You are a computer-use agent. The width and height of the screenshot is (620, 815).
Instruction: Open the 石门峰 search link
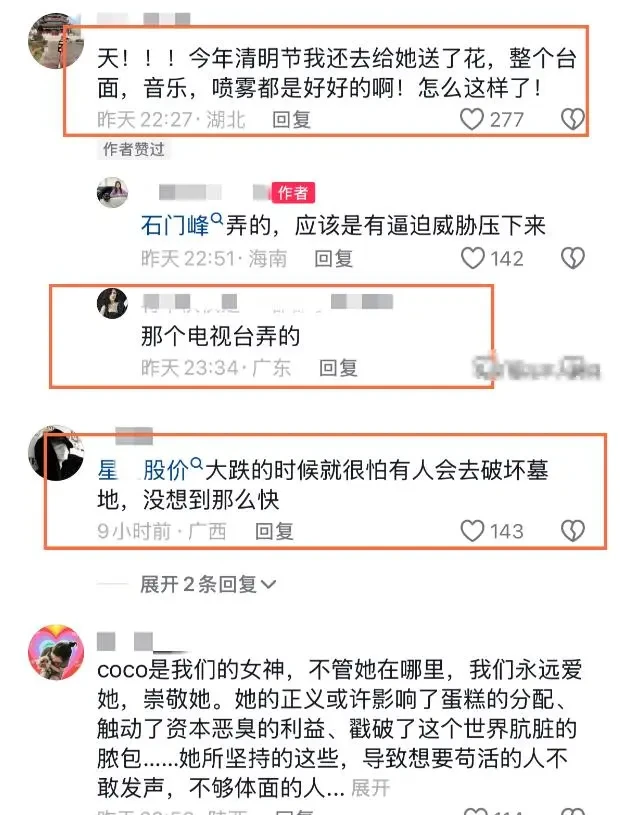click(x=175, y=226)
